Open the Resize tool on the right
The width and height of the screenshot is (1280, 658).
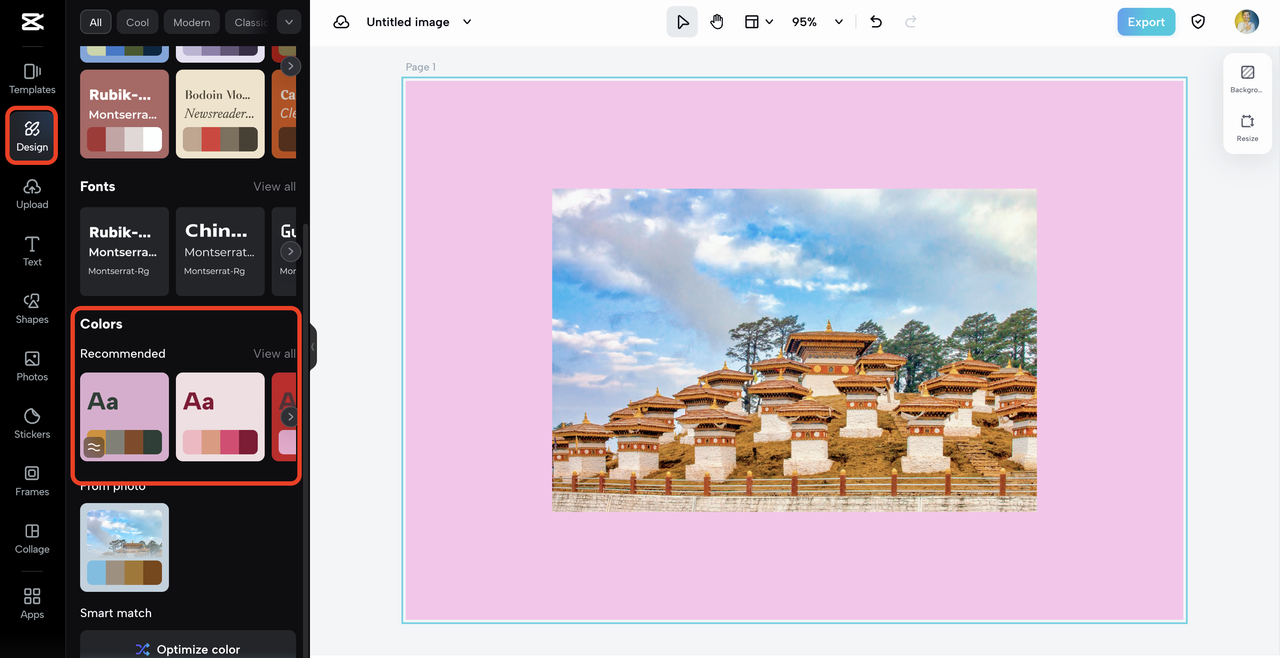coord(1247,128)
